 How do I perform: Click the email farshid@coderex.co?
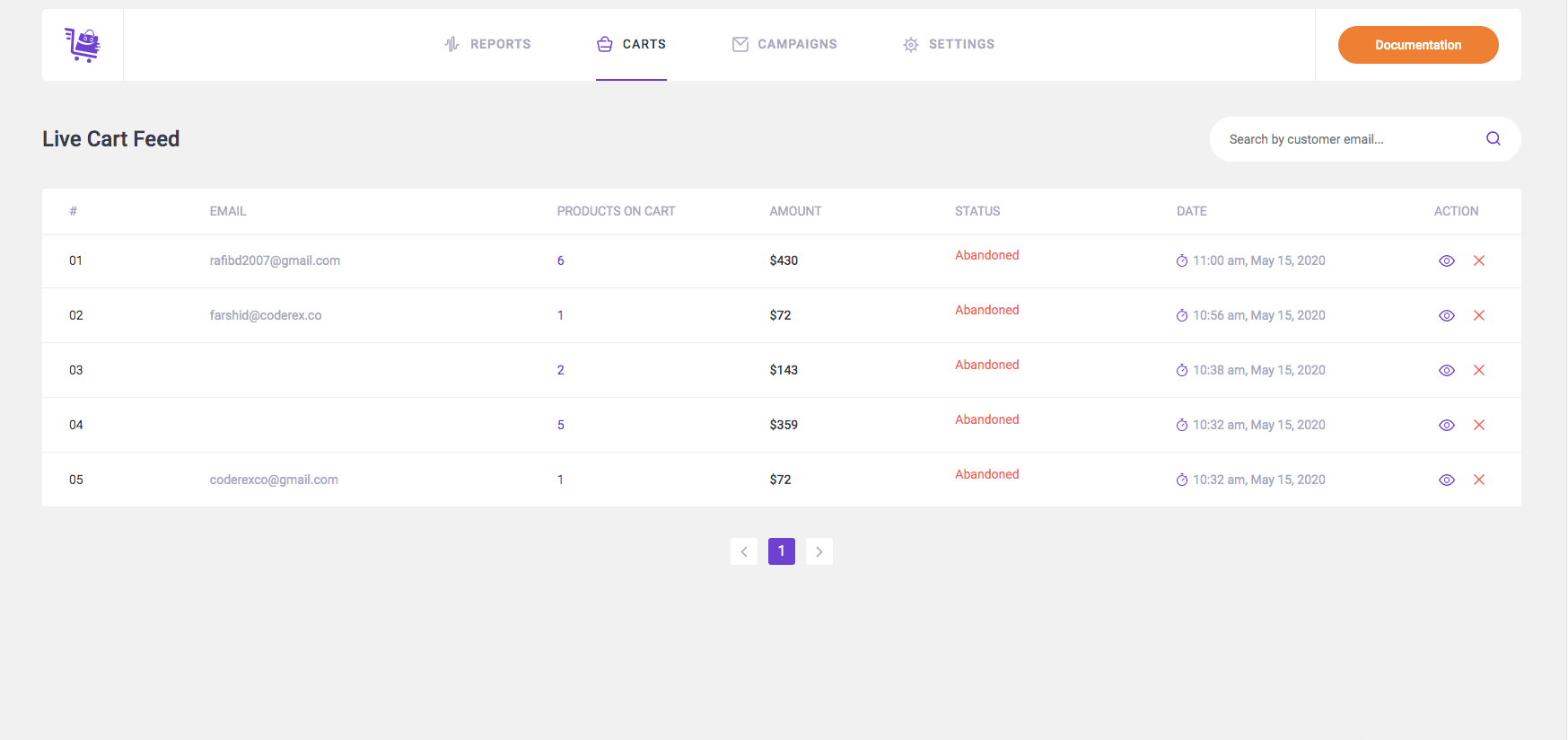266,315
